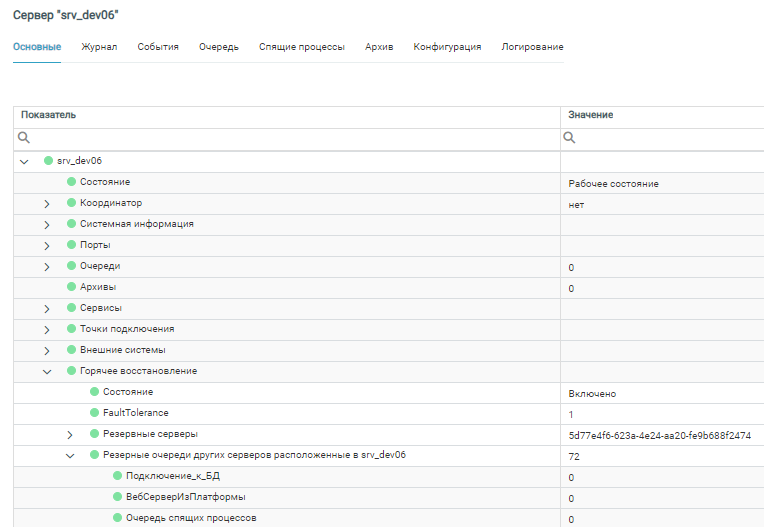
Task: Expand the Системная информация node
Action: pos(46,224)
